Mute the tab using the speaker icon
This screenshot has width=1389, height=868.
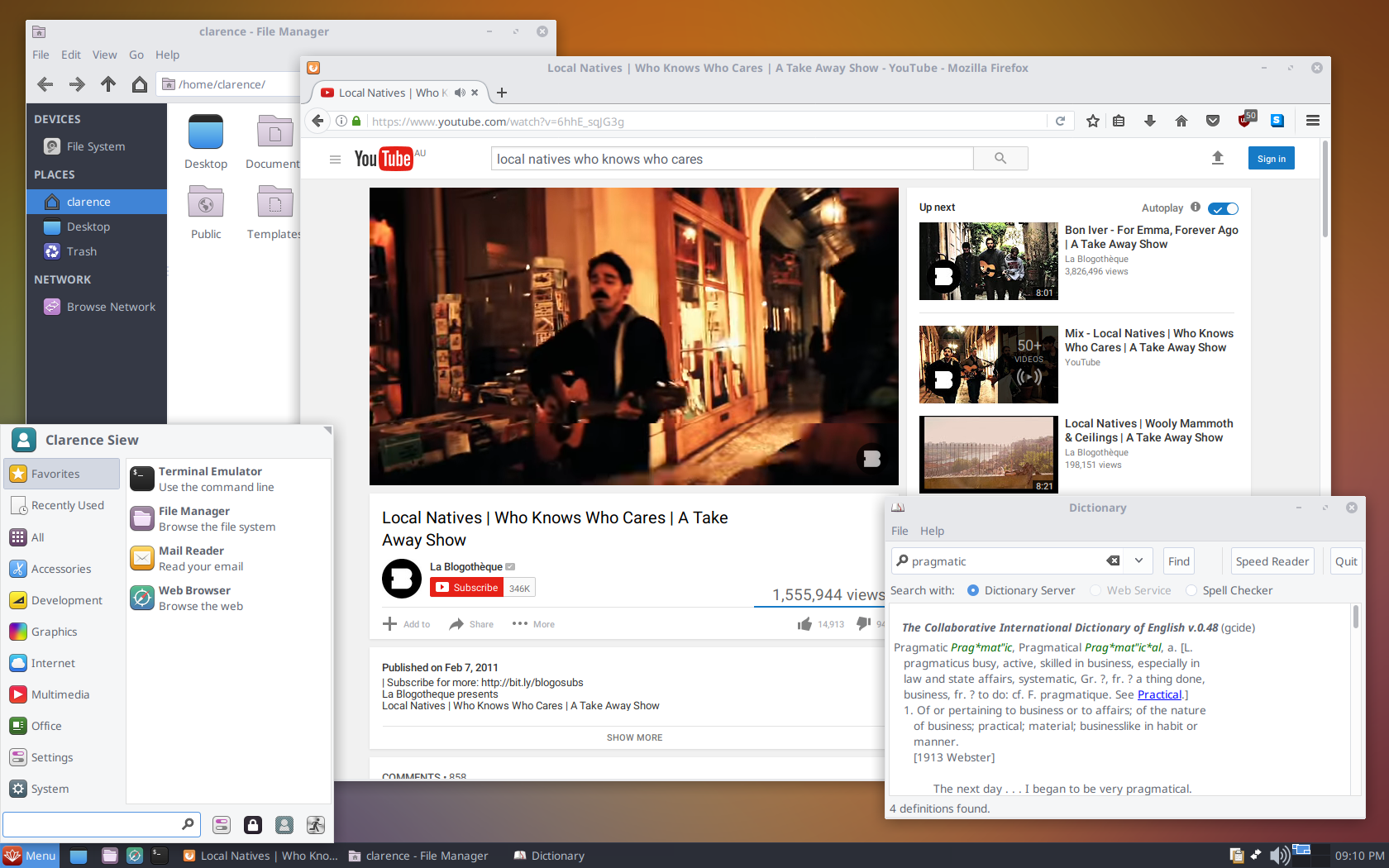460,93
